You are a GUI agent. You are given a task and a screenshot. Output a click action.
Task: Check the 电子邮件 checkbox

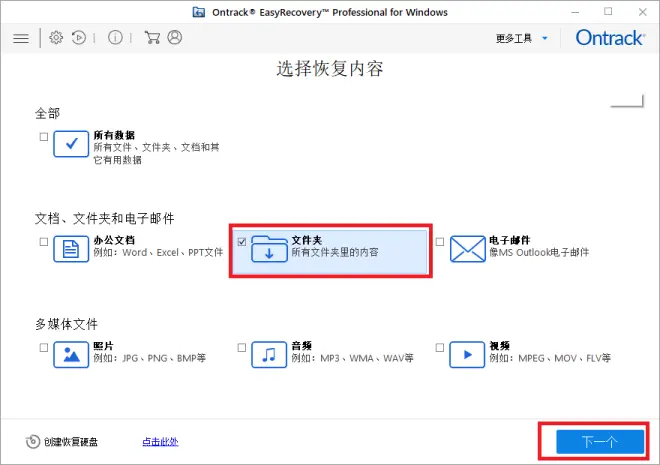click(x=440, y=242)
